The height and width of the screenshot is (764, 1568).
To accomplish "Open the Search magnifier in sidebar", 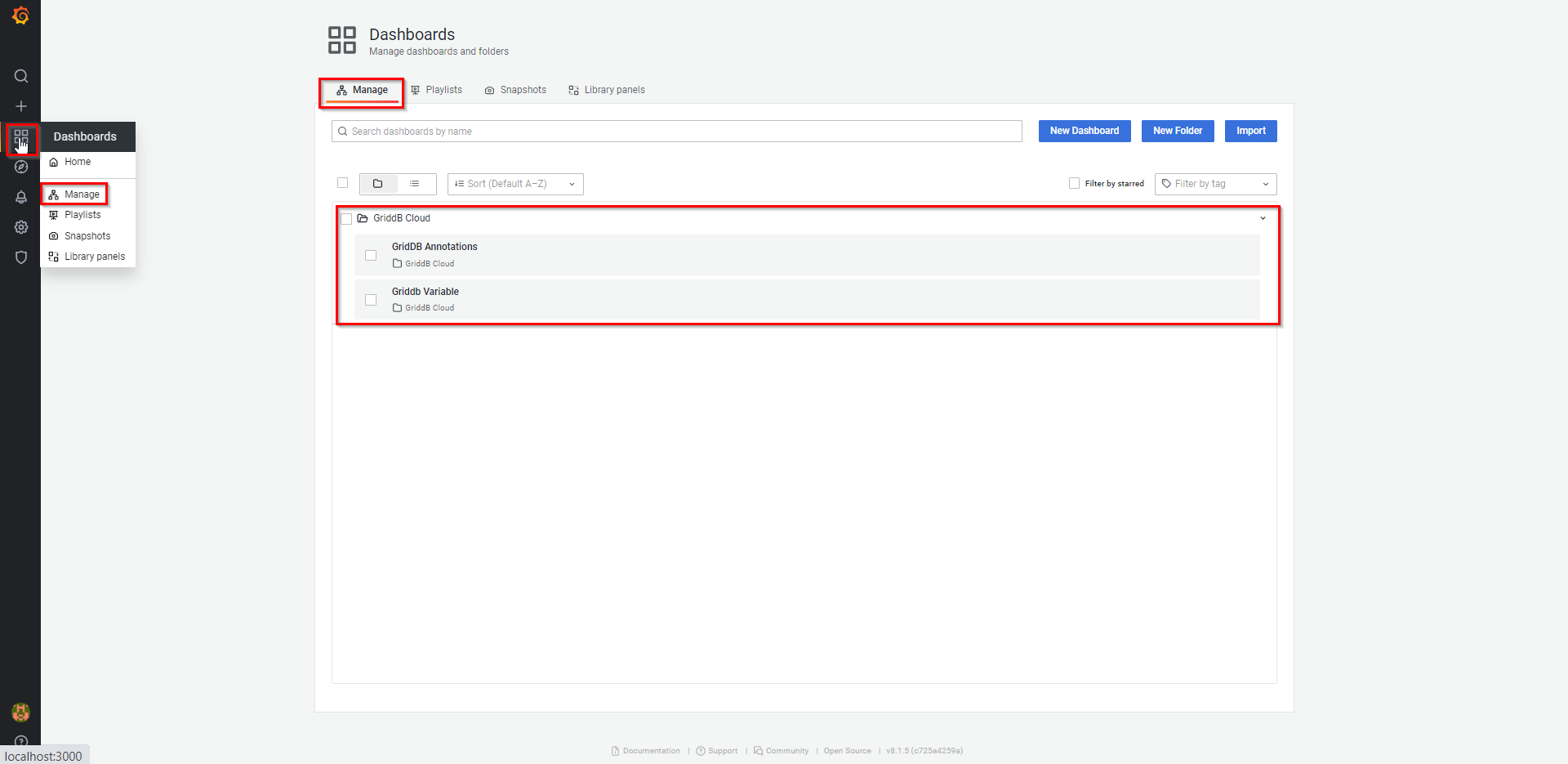I will [21, 76].
